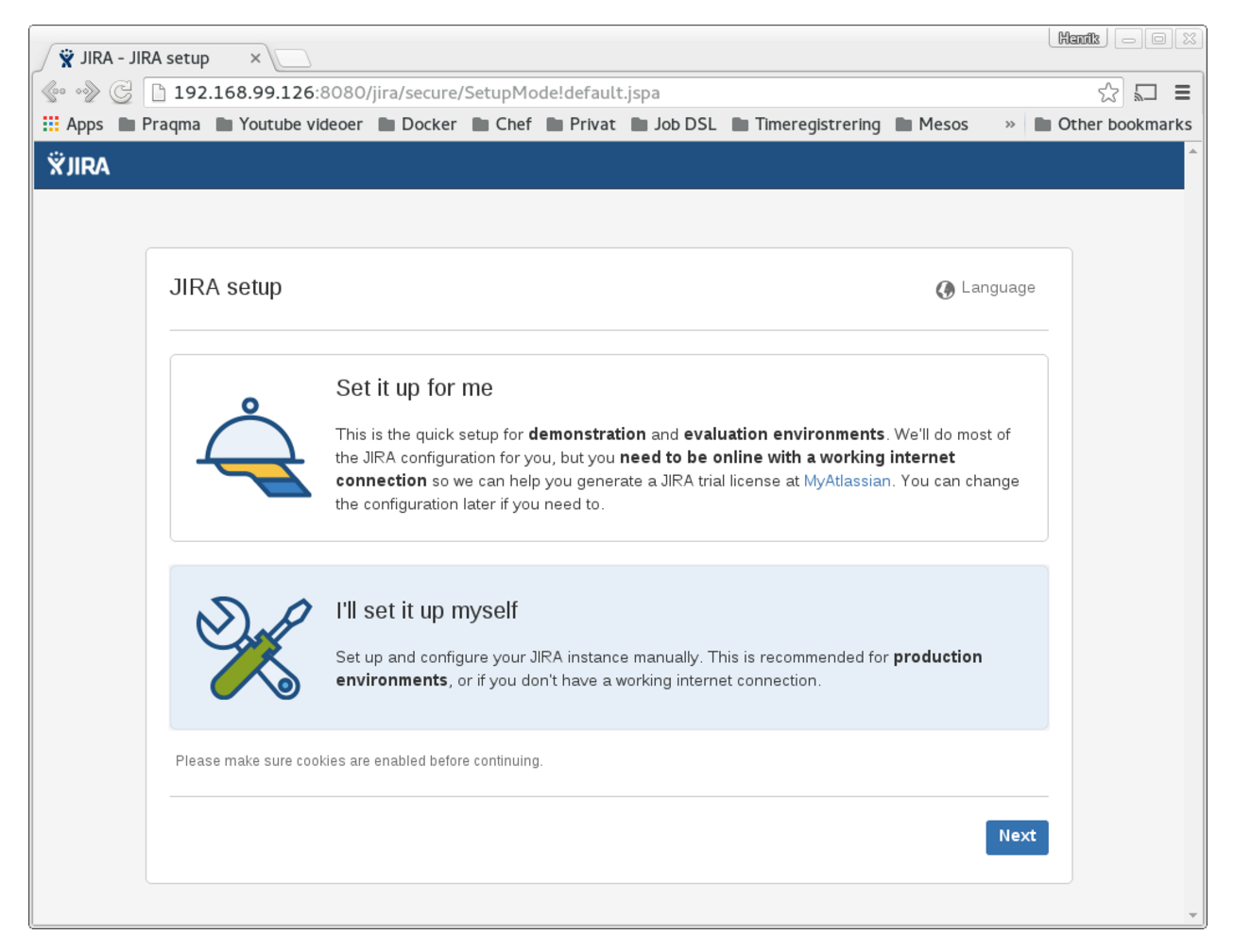Screen dimensions: 1234x952
Task: Click the browser back arrow
Action: (54, 93)
